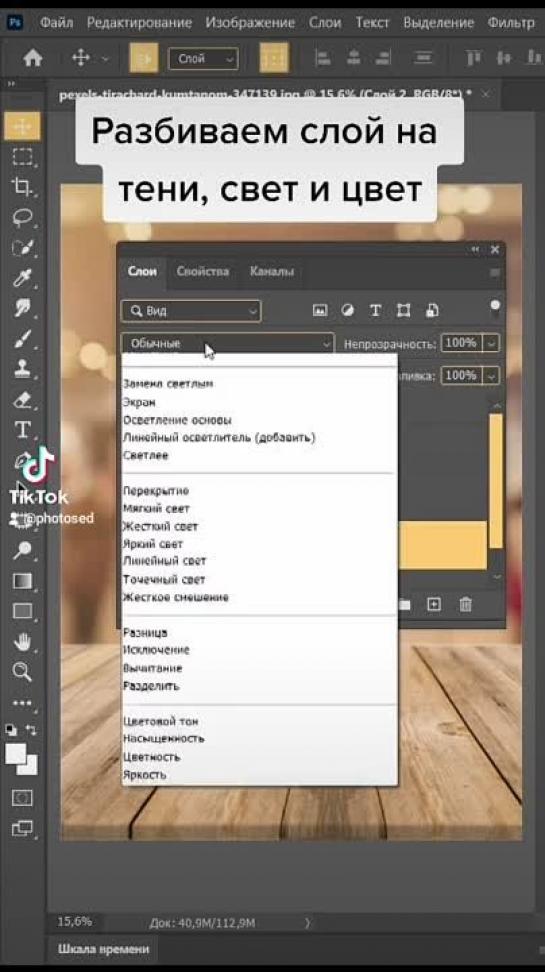Open the Обычные blend mode dropdown
The height and width of the screenshot is (972, 545).
pyautogui.click(x=228, y=343)
